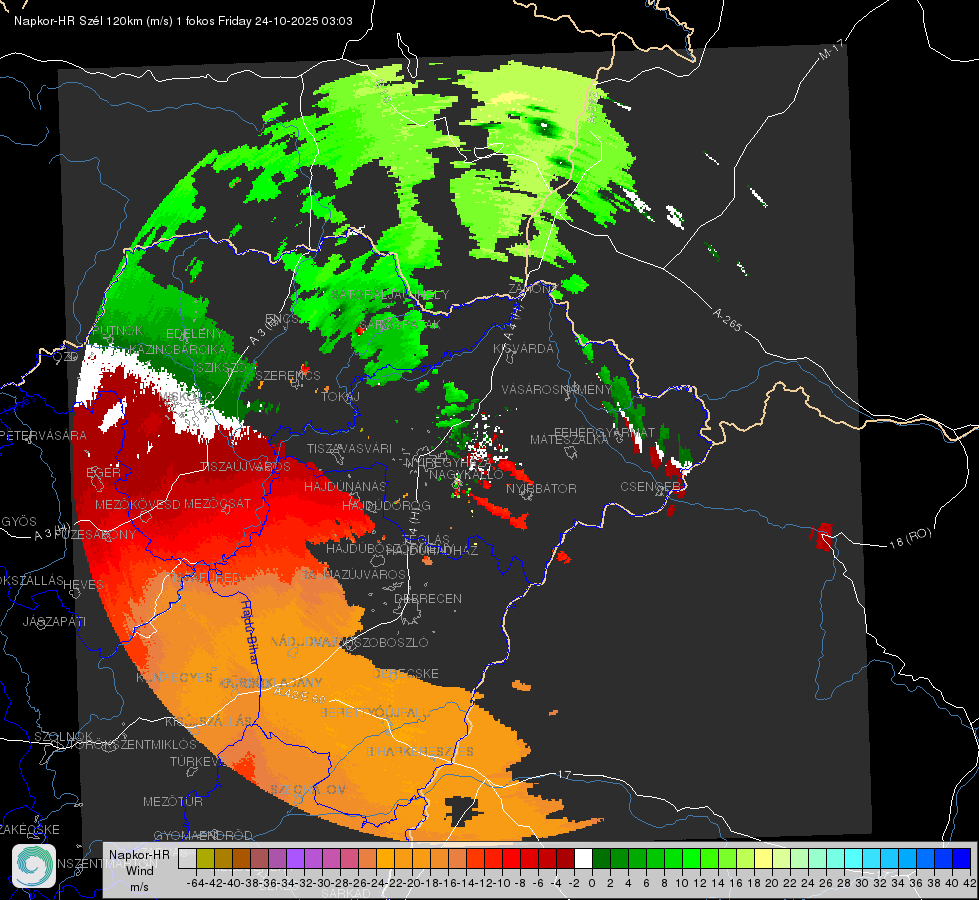The height and width of the screenshot is (900, 979).
Task: Pick the olive swatch above the -64 label
Action: (205, 858)
